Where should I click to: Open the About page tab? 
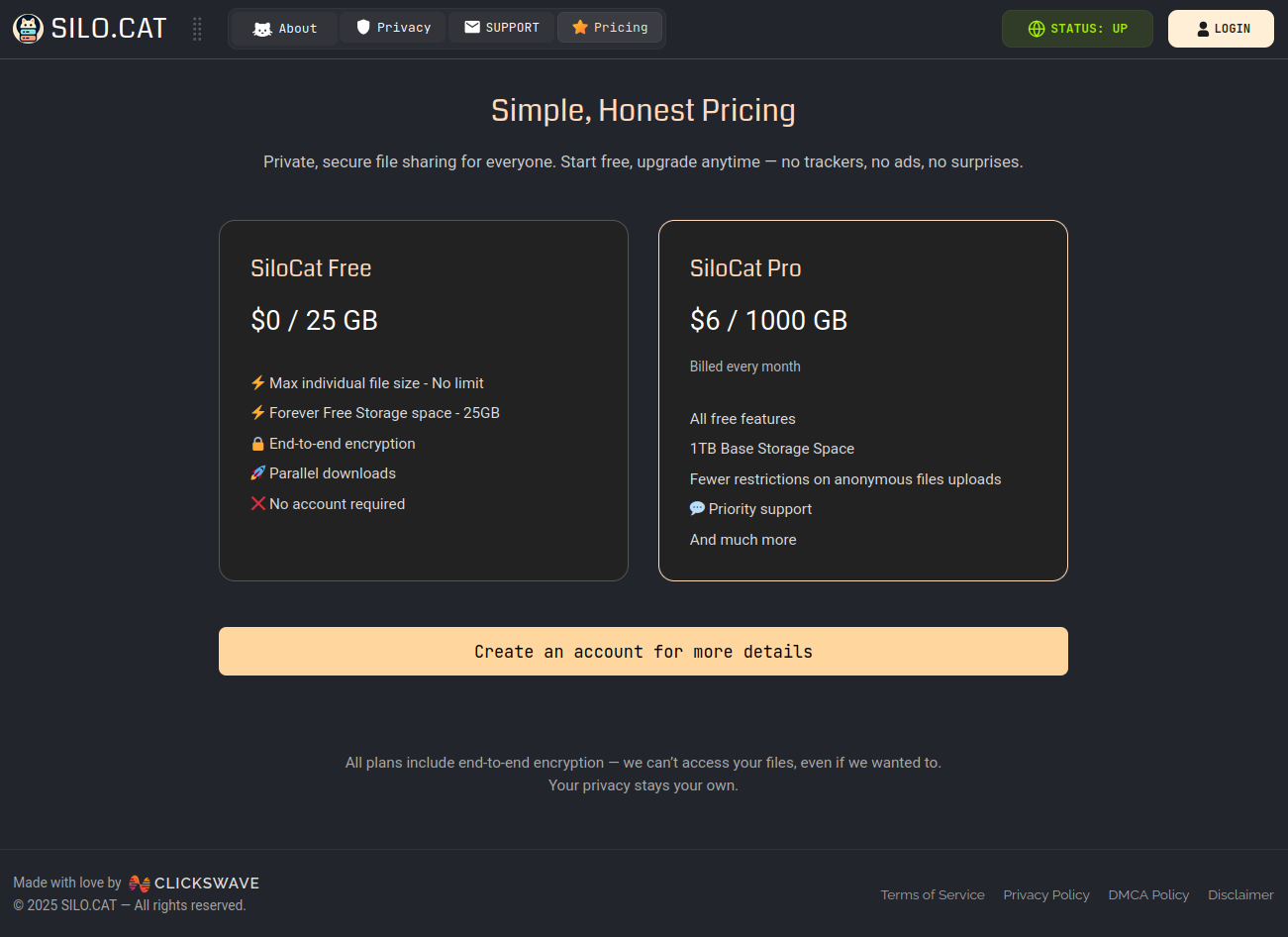coord(285,28)
